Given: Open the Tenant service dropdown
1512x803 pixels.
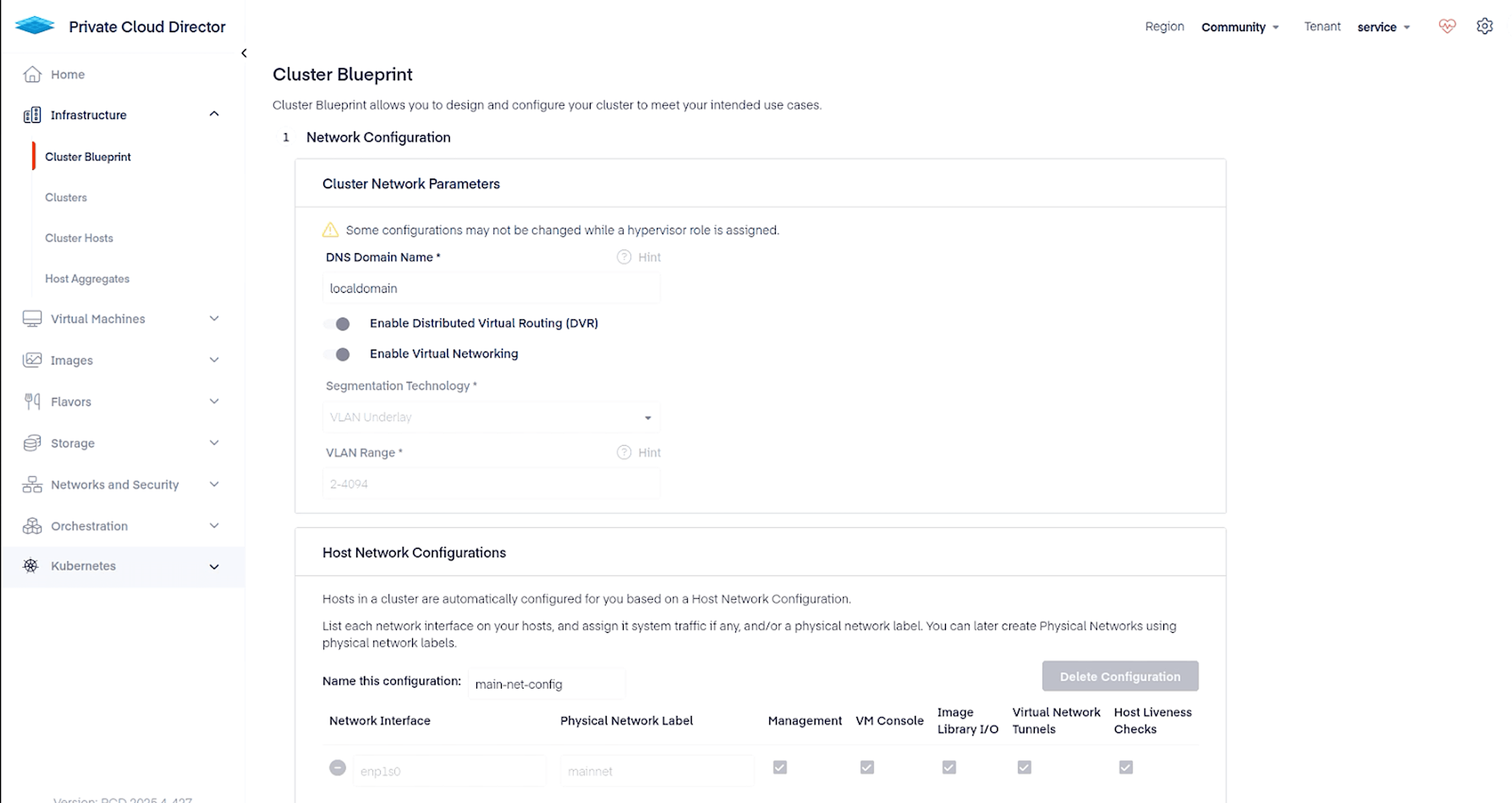Looking at the screenshot, I should (1383, 27).
